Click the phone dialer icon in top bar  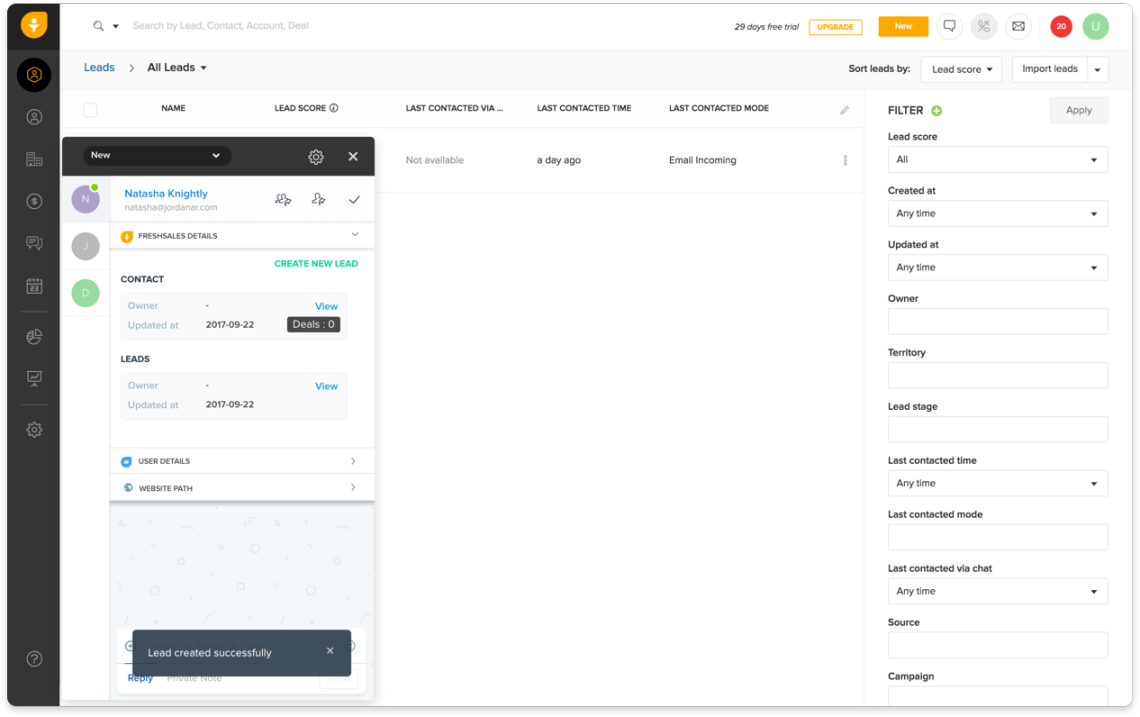coord(984,27)
